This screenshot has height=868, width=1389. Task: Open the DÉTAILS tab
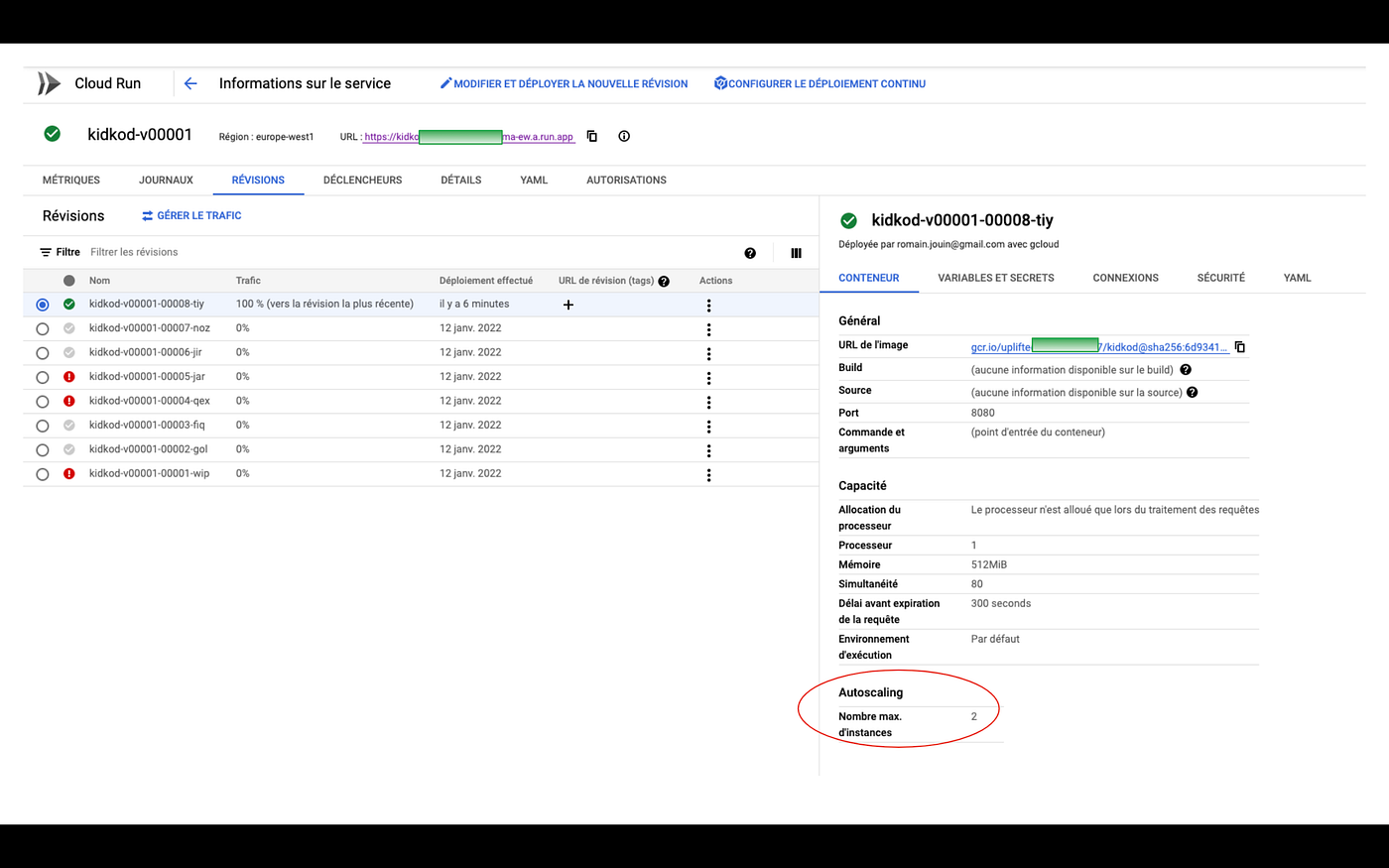461,180
